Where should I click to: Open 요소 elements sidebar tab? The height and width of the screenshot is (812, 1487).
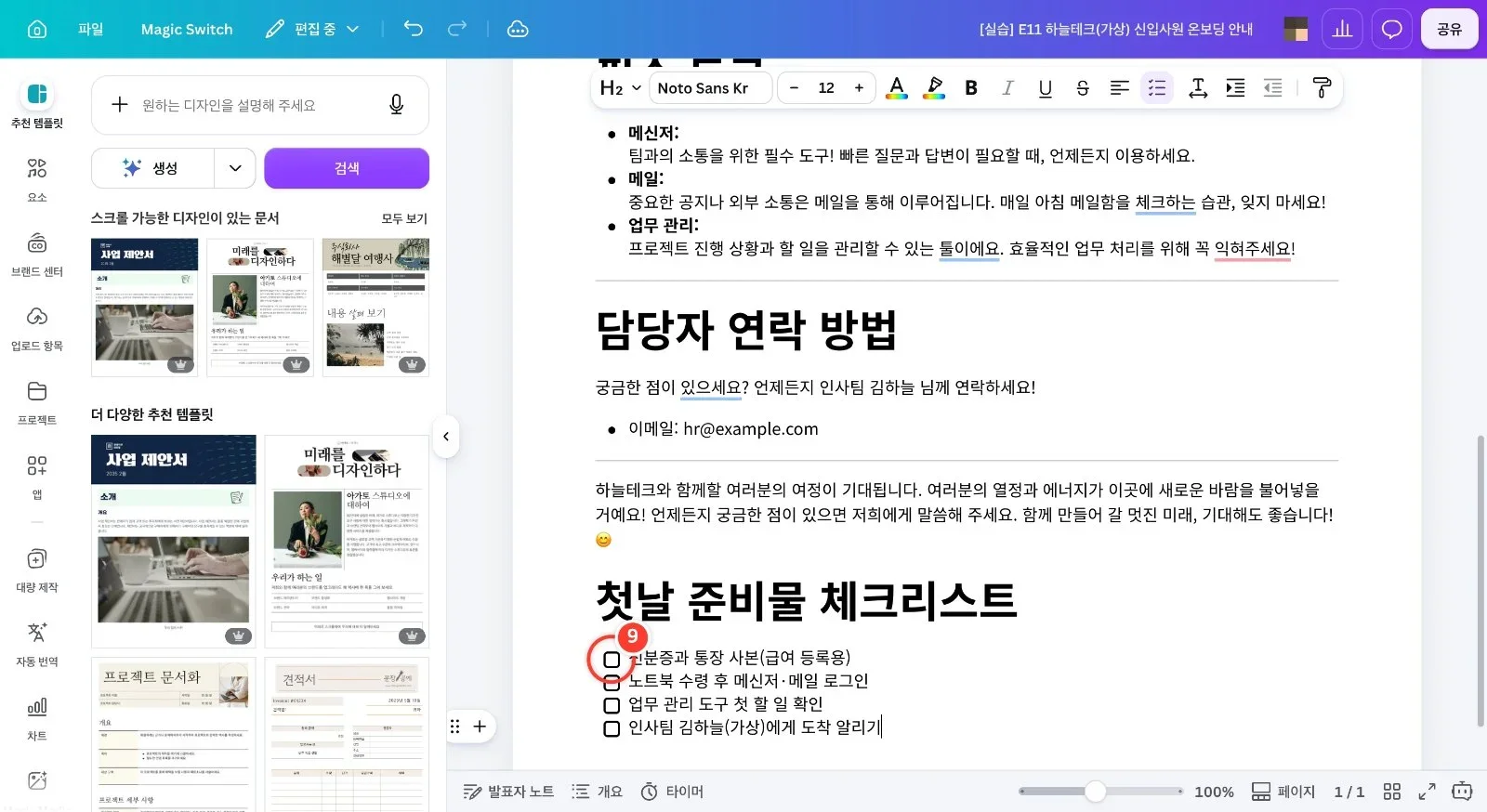point(37,179)
